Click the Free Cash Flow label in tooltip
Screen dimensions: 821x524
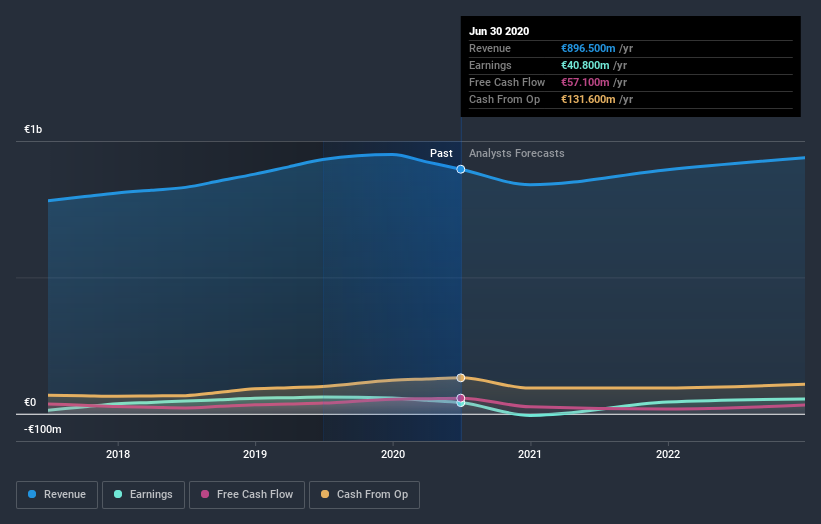(x=507, y=82)
